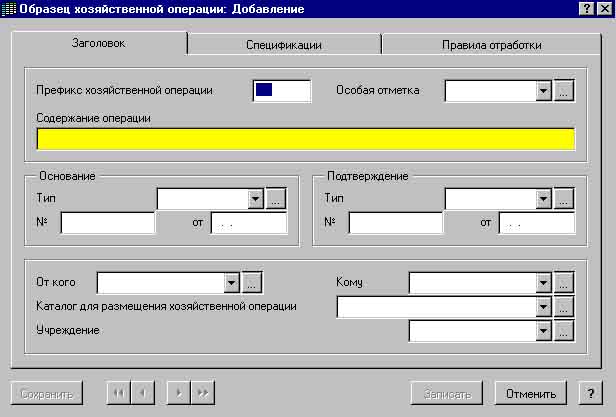
Task: Open the ellipsis browse button for Подтверждение Тип
Action: click(564, 198)
